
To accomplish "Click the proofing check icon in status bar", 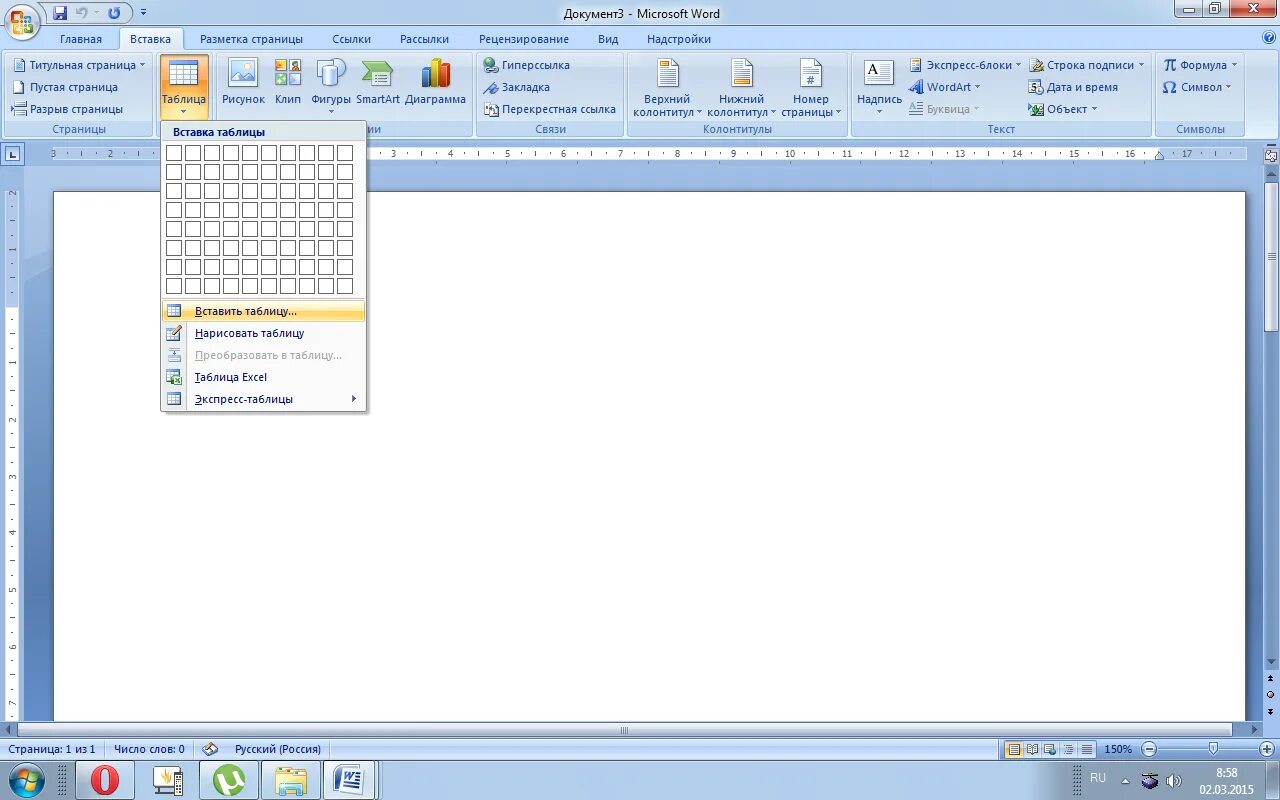I will [x=210, y=749].
